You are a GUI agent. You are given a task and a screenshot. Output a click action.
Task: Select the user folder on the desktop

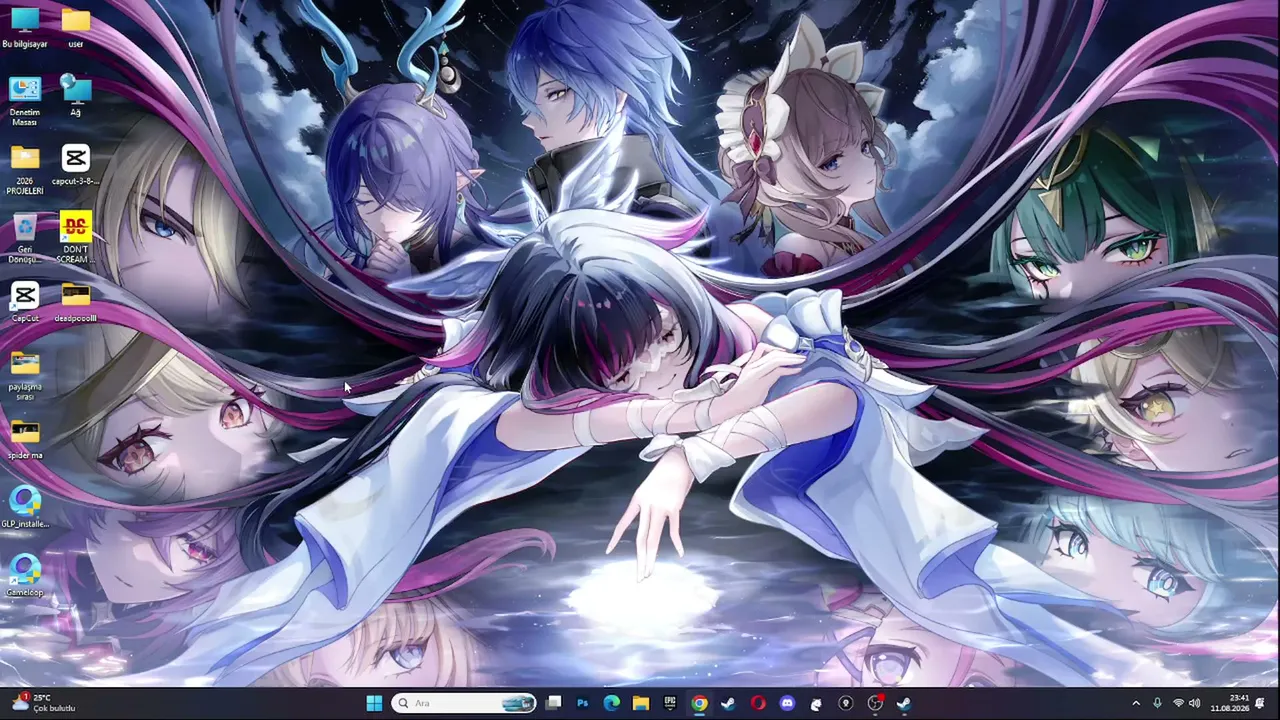tap(75, 27)
